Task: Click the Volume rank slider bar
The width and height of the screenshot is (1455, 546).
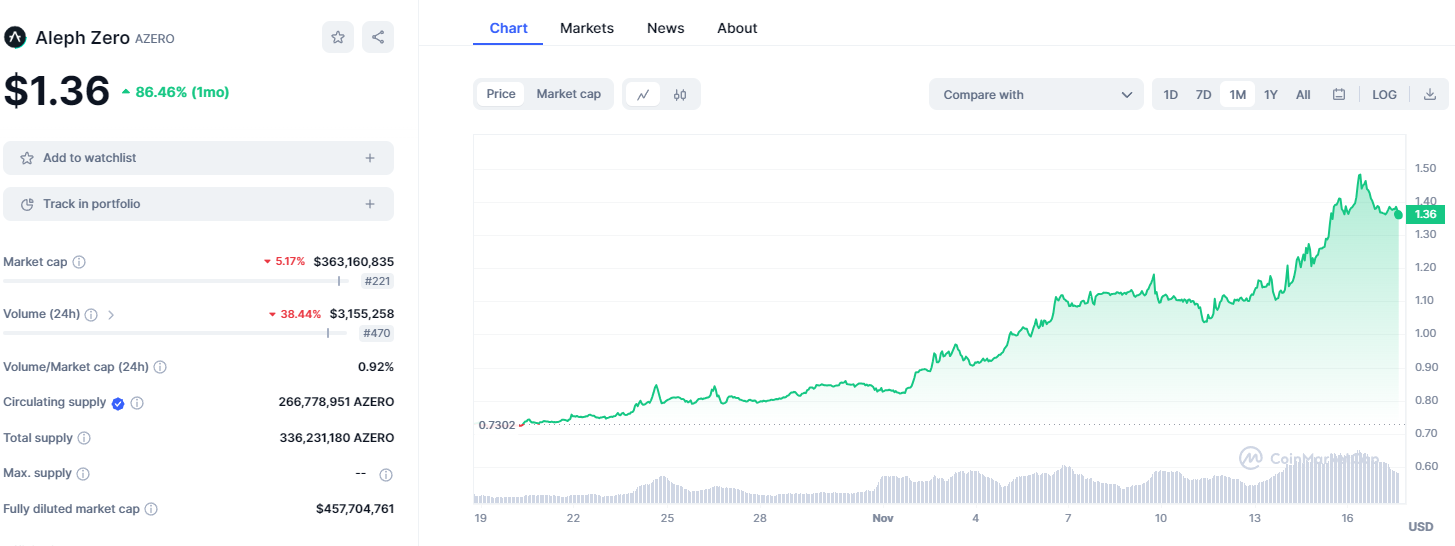Action: [175, 333]
